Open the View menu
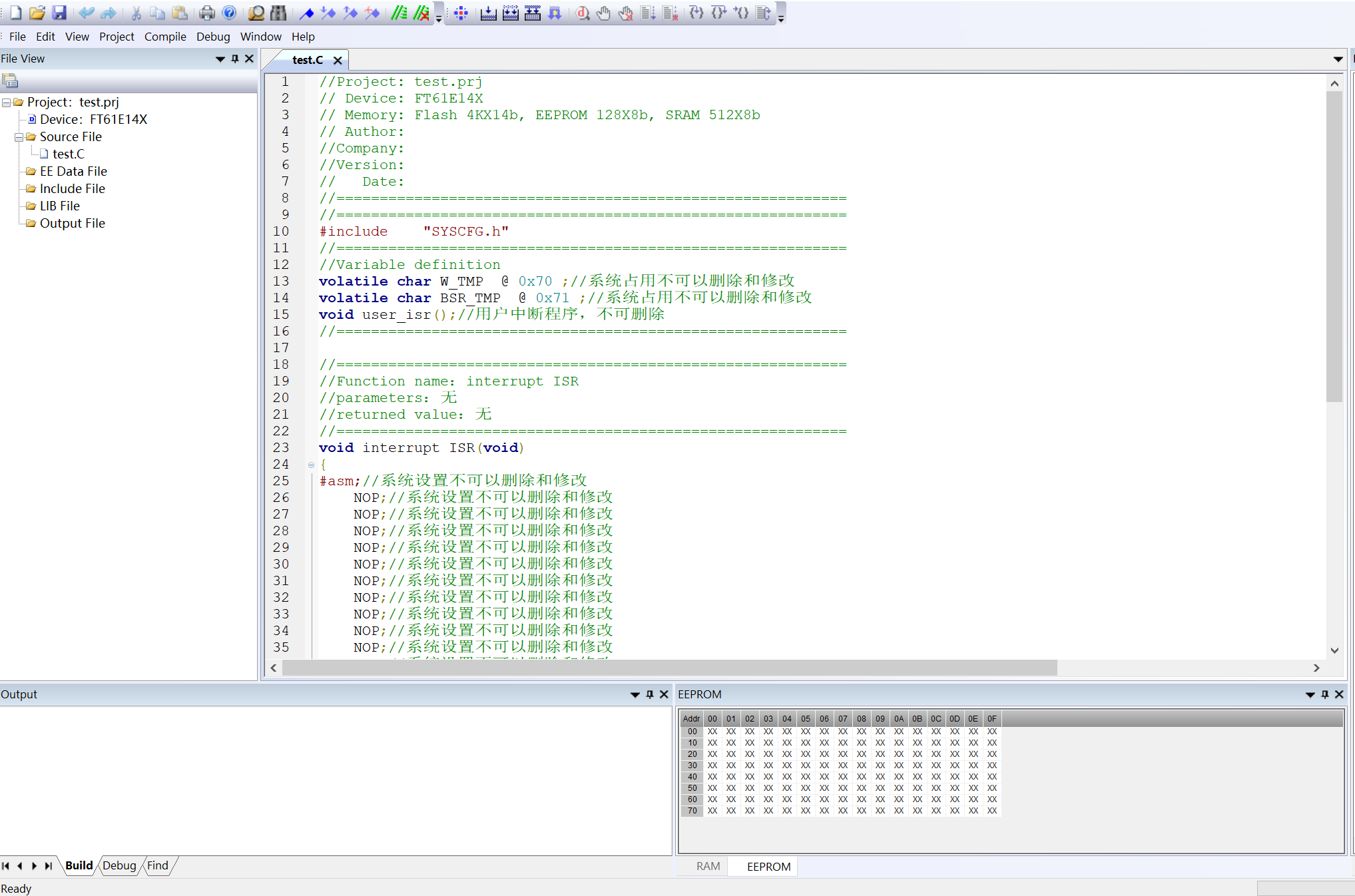The image size is (1355, 896). (77, 37)
